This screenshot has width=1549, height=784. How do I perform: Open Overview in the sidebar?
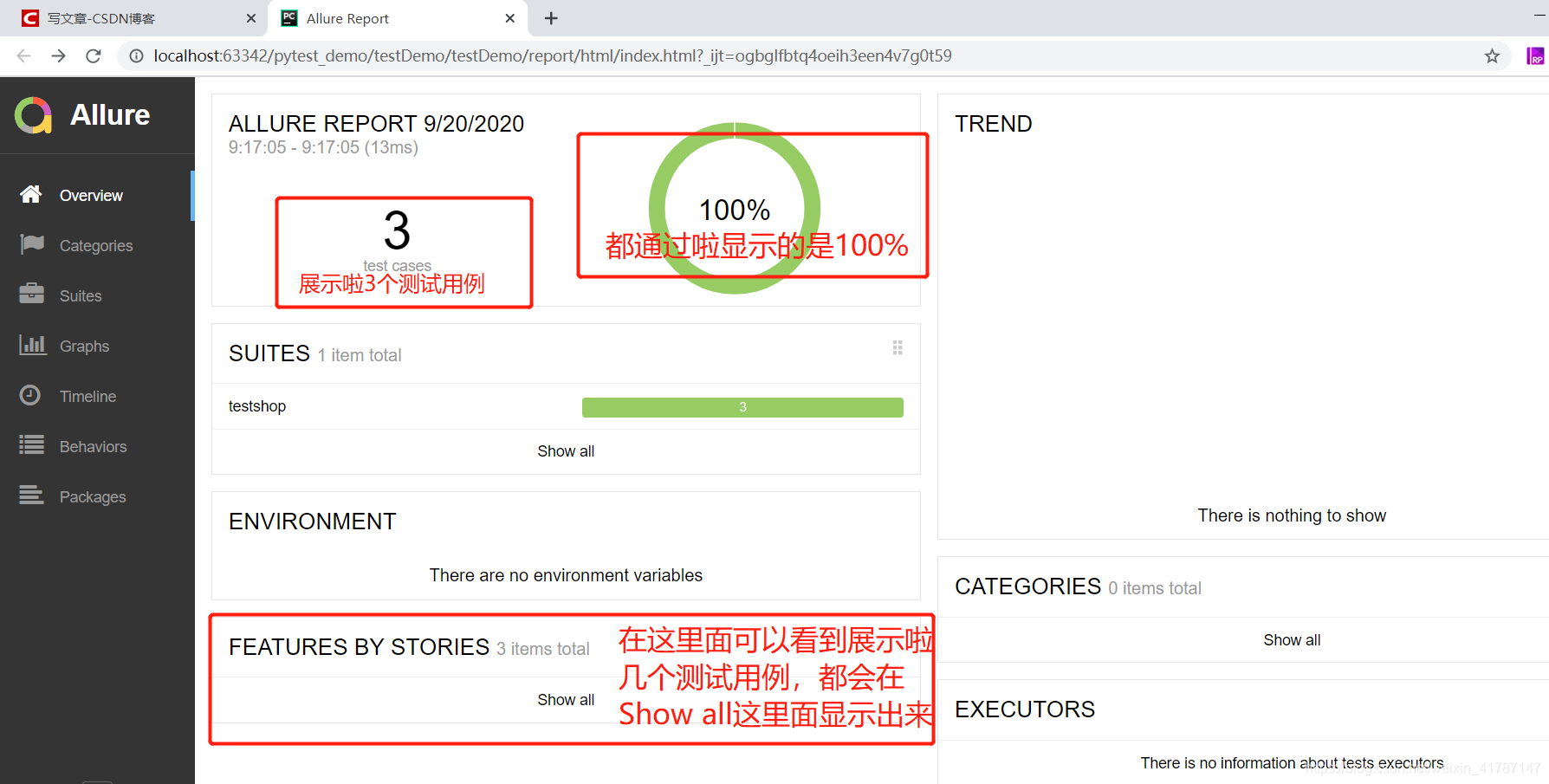pos(97,196)
